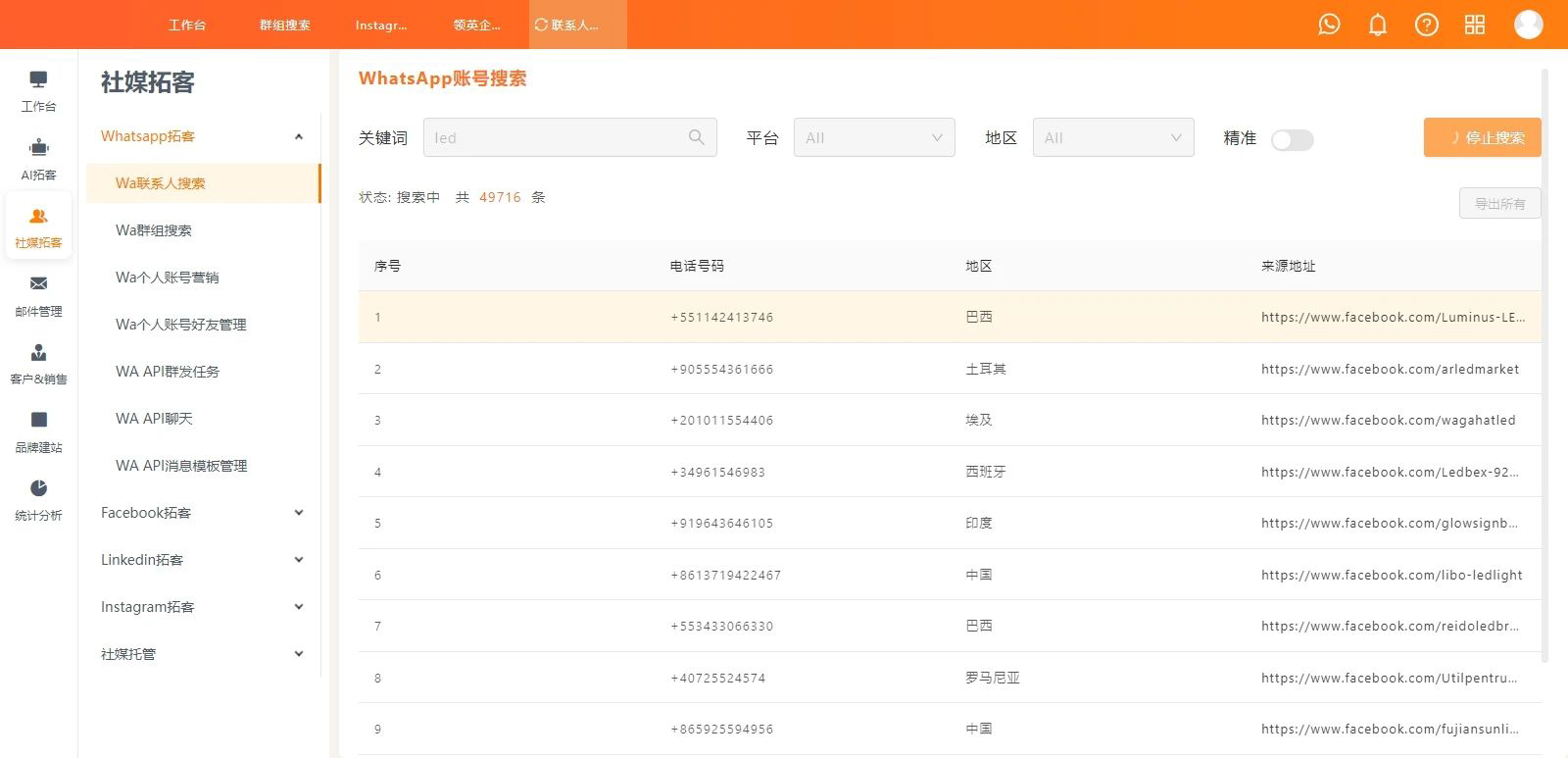Click the 地区 column header
The width and height of the screenshot is (1568, 758).
(x=979, y=266)
